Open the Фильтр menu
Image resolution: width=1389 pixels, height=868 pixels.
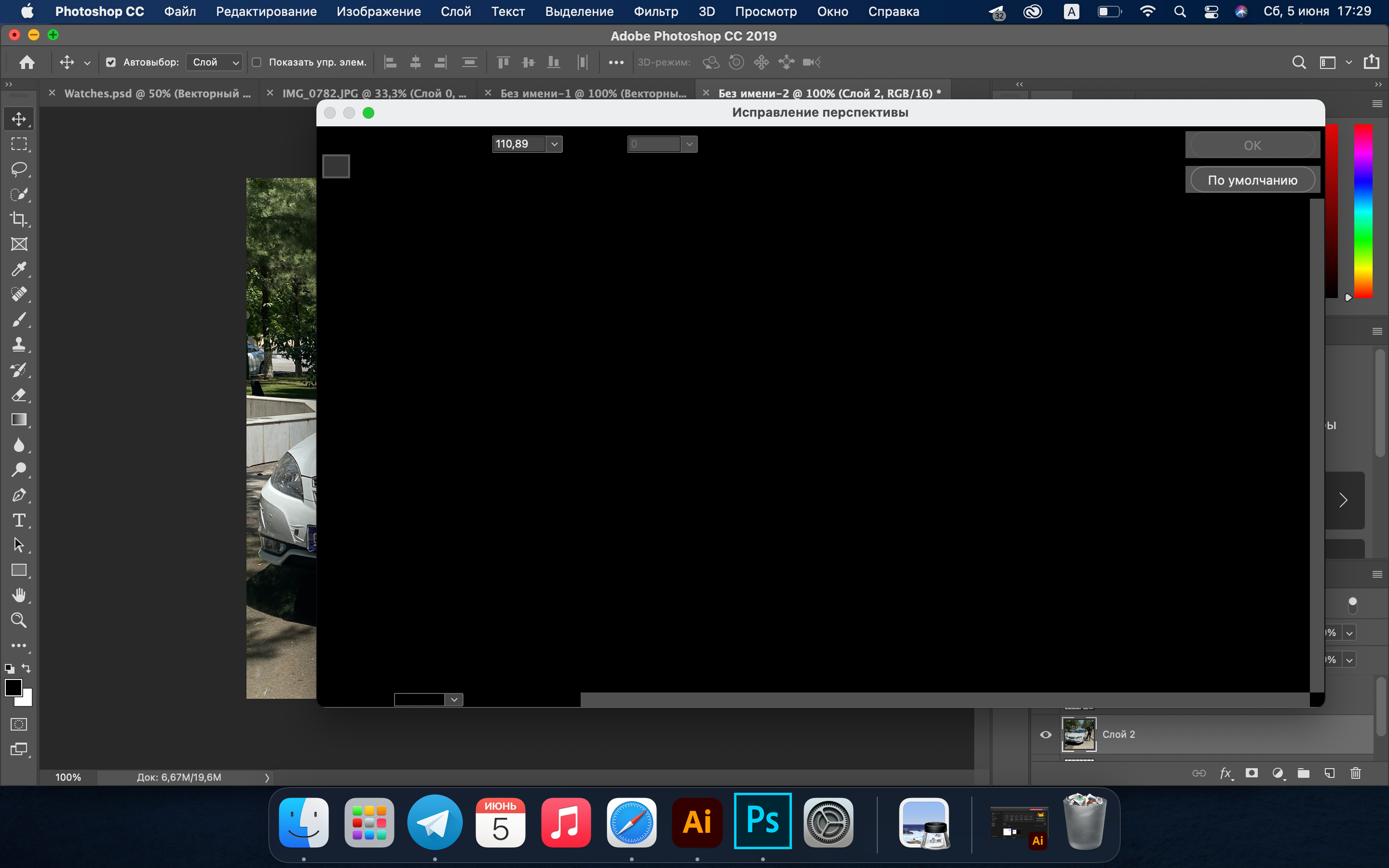[x=655, y=12]
